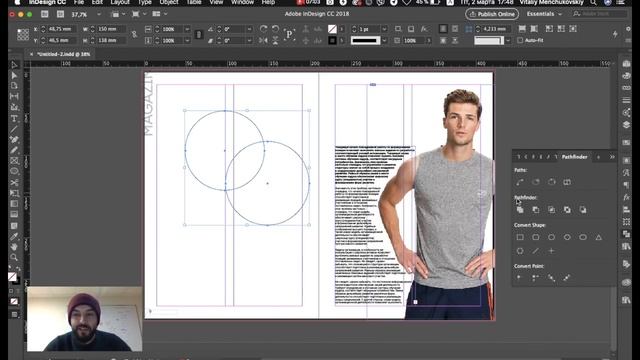This screenshot has width=640, height=360.
Task: Select the Eyedropper tool
Action: point(14,236)
